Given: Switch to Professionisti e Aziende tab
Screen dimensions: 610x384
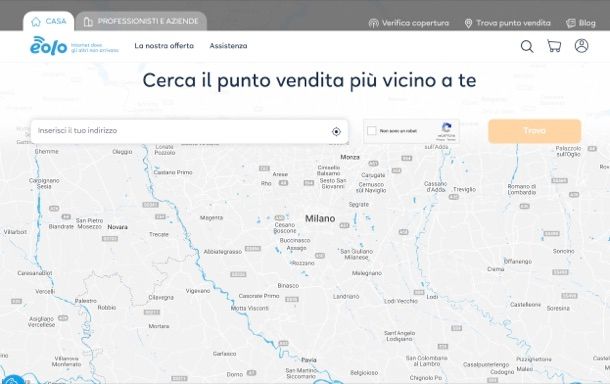Looking at the screenshot, I should pos(141,21).
